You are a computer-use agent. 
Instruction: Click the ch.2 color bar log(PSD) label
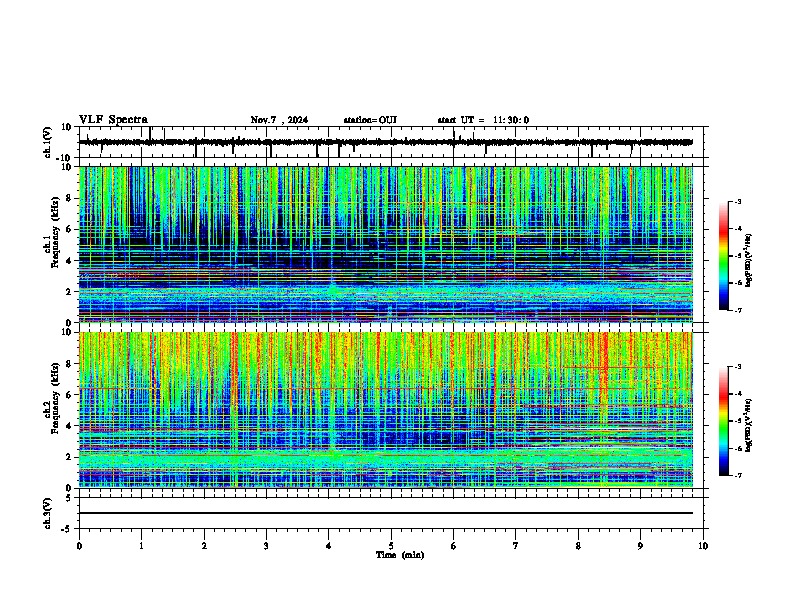[x=749, y=425]
